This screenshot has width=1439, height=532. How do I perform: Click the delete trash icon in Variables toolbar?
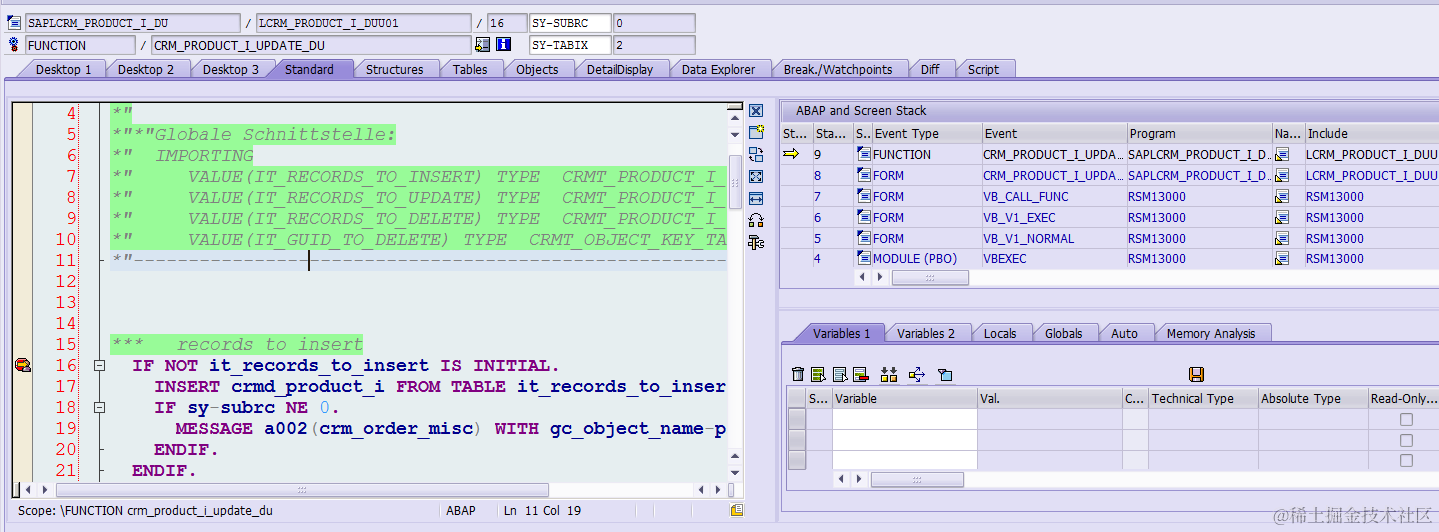[x=798, y=375]
